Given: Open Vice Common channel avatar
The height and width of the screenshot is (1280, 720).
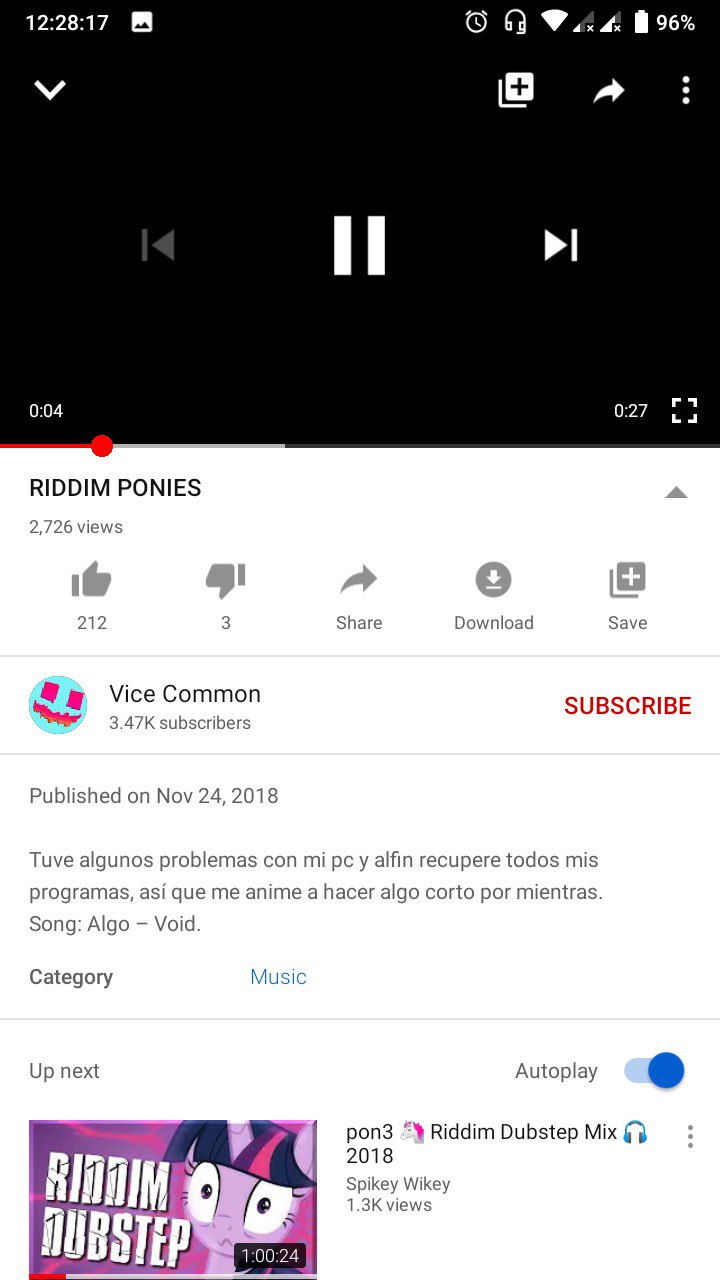Looking at the screenshot, I should (58, 705).
